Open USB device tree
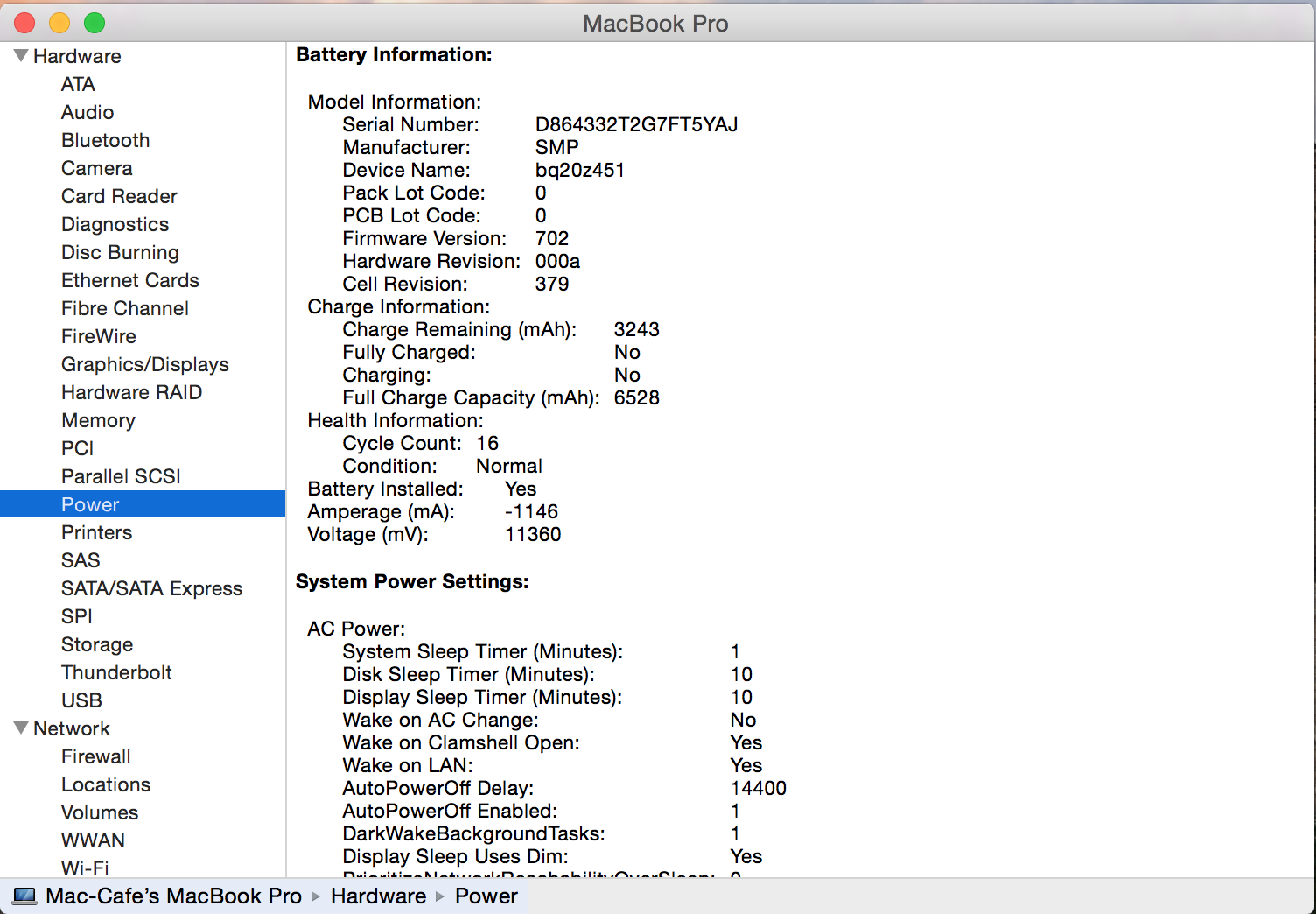1316x914 pixels. tap(81, 700)
